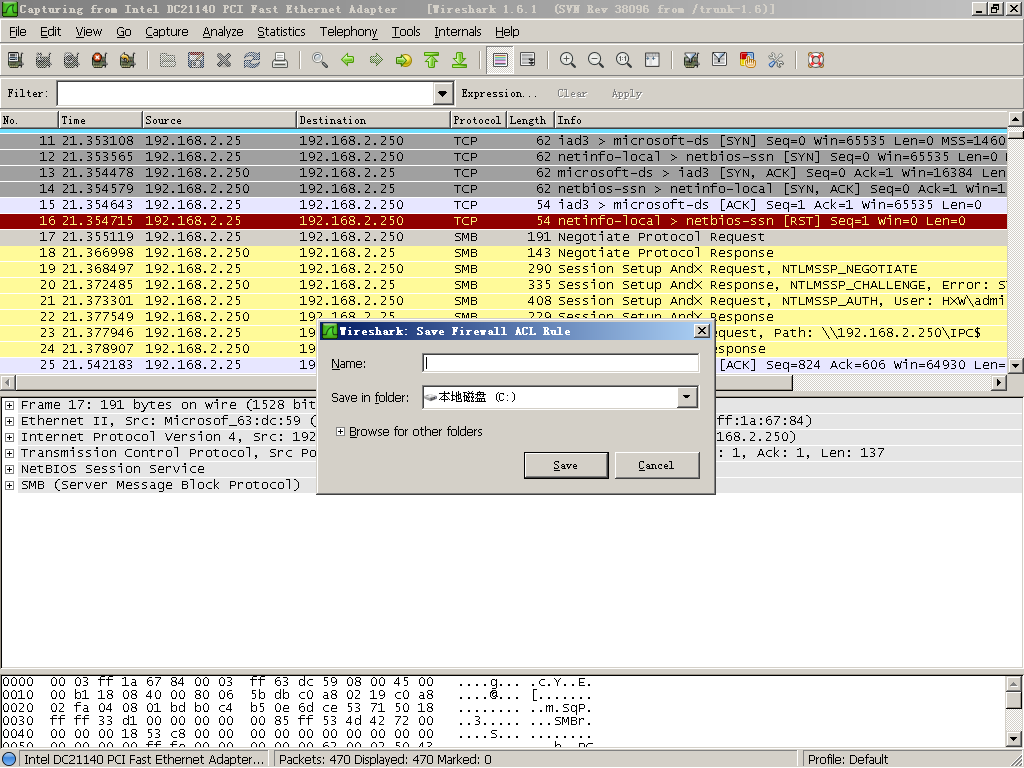Edit display filter icon
Image resolution: width=1024 pixels, height=768 pixels.
pos(720,60)
